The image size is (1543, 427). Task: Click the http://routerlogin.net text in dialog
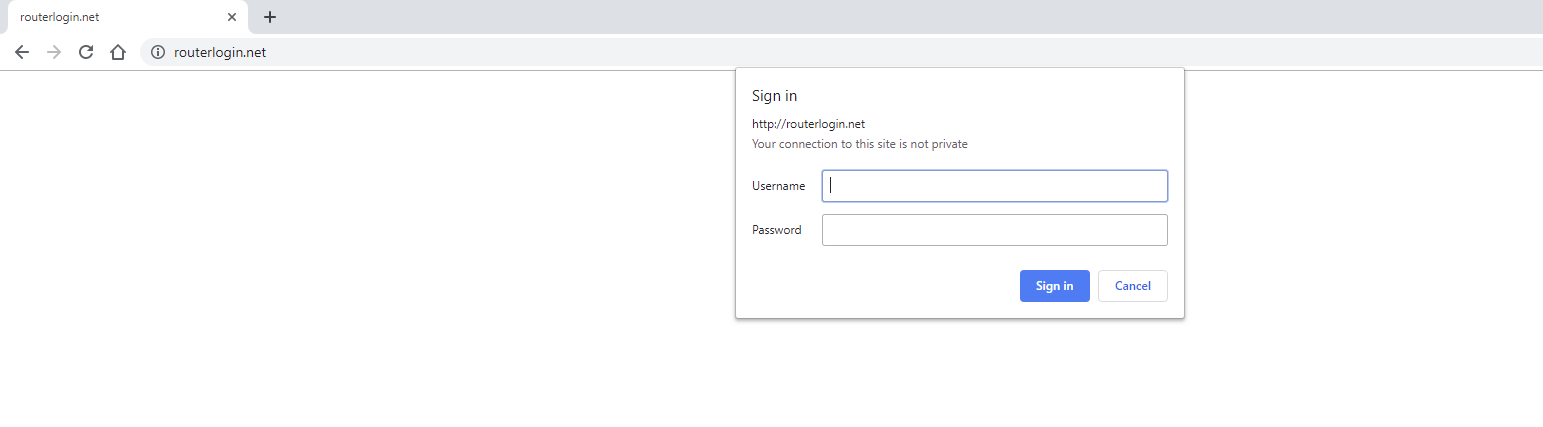coord(808,124)
